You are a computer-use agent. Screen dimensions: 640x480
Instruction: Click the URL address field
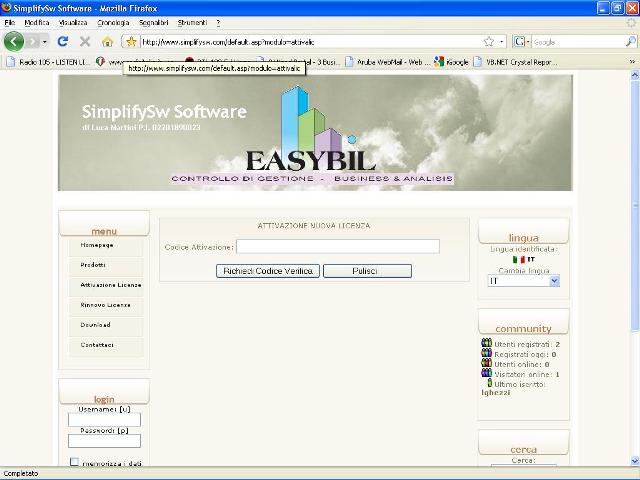point(311,42)
